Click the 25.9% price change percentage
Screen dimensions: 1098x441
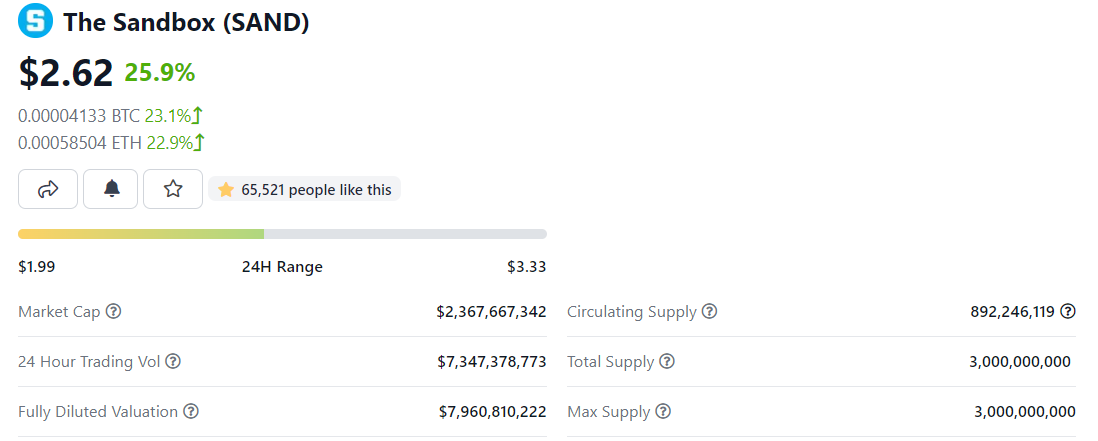pos(160,72)
